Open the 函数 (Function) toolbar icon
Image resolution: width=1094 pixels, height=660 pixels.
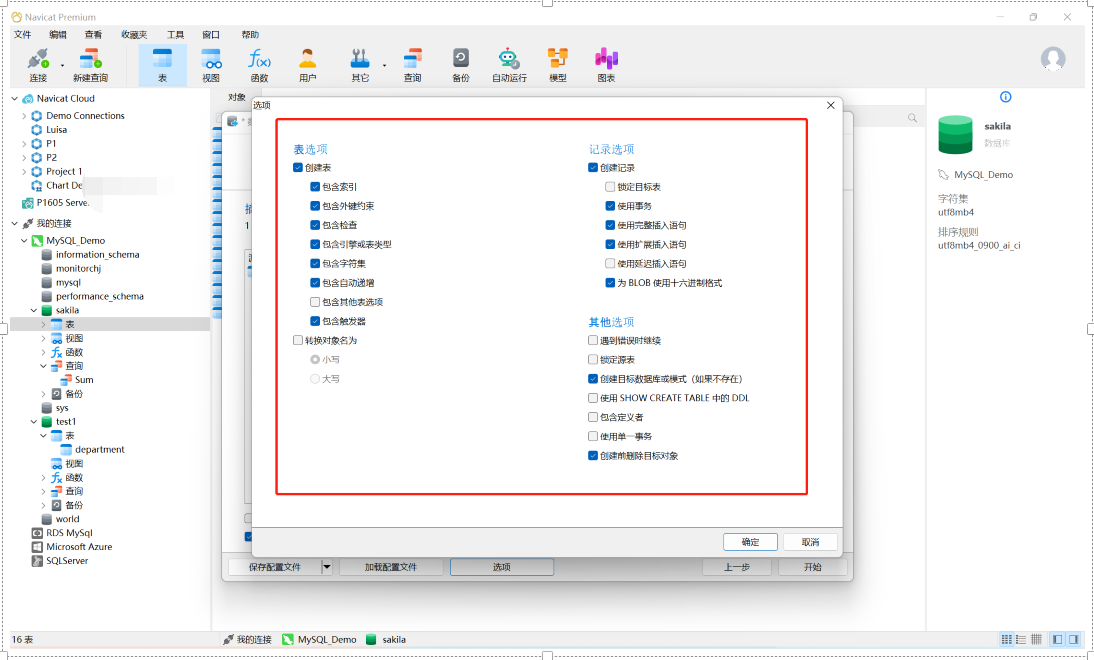point(259,59)
